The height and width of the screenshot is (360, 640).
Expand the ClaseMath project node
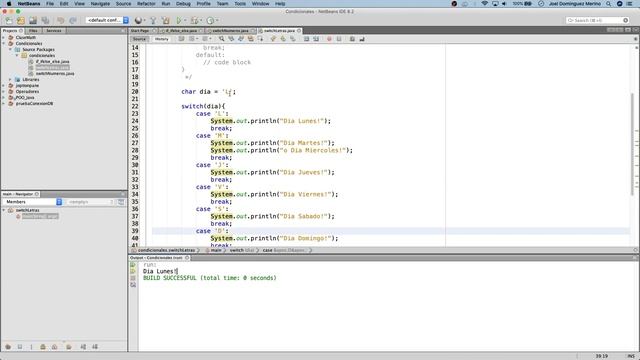tap(4, 38)
